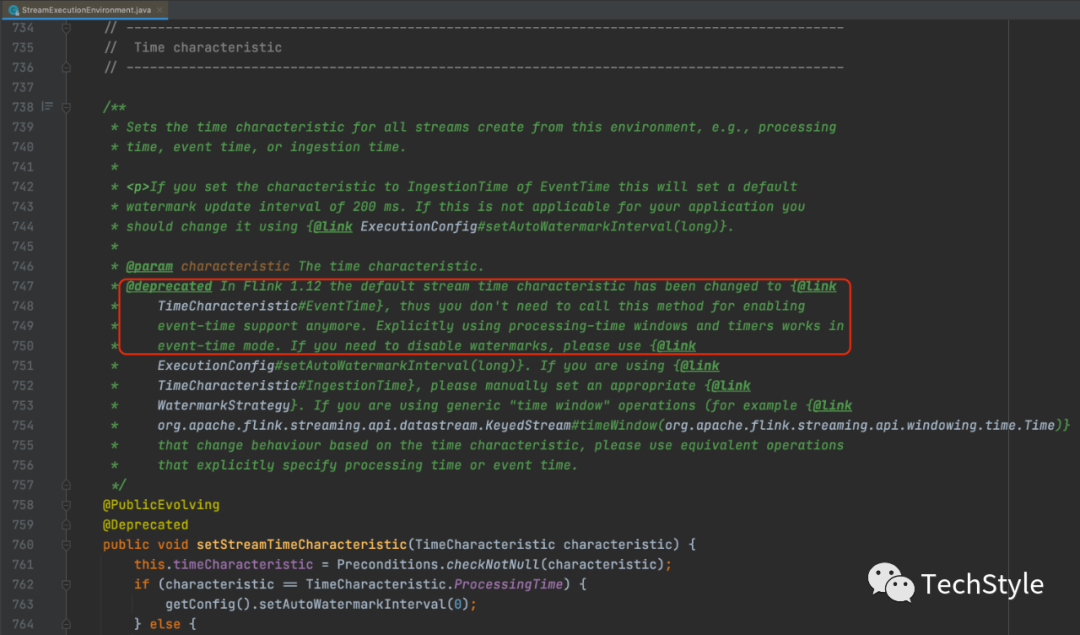Toggle rendered Javadoc view icon at line 738

(47, 106)
